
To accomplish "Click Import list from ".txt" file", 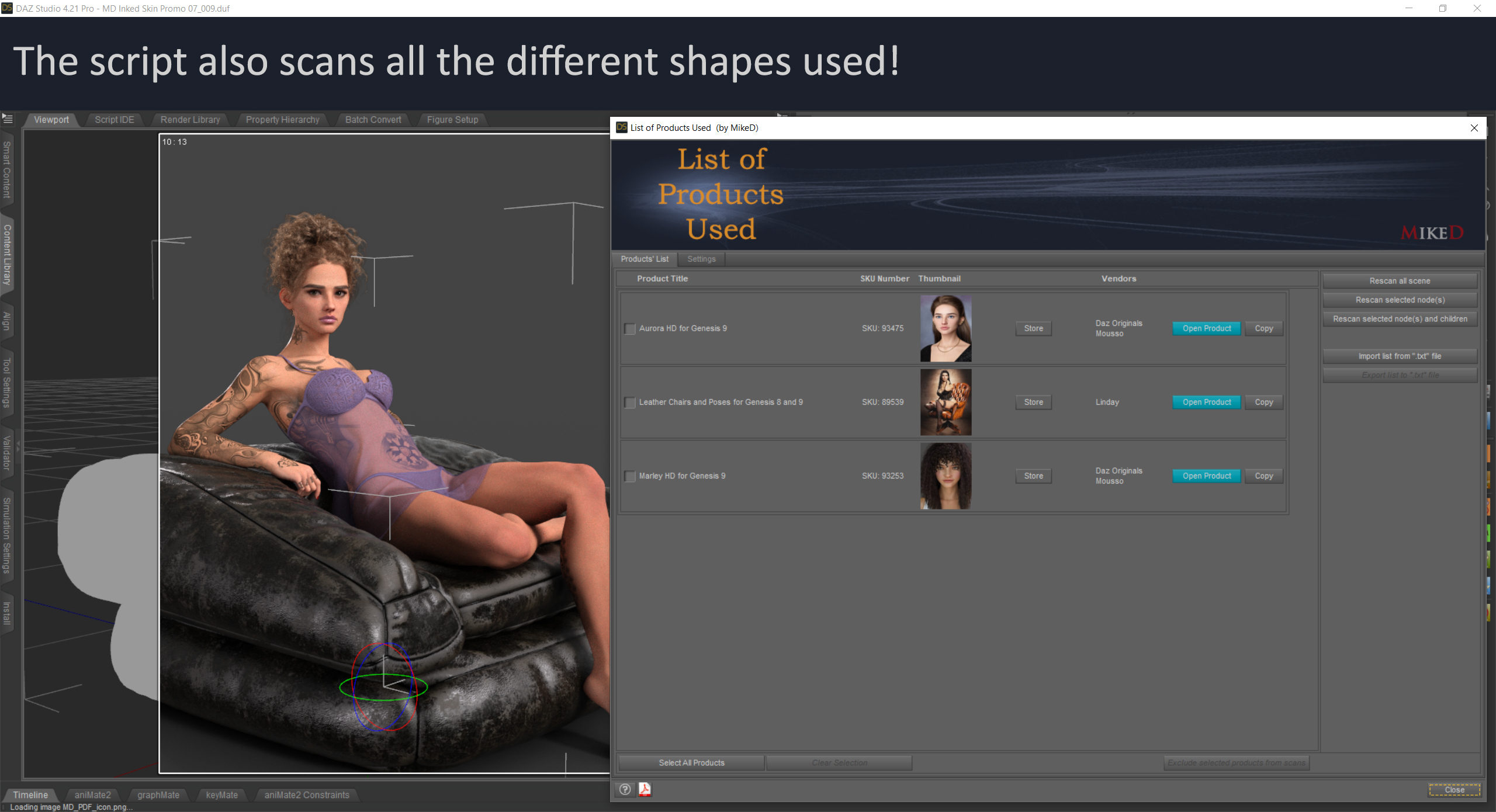I will 1400,356.
